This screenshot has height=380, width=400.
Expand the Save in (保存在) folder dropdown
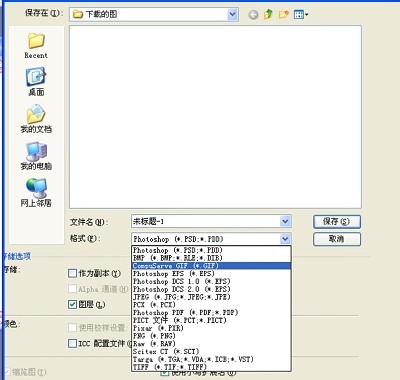click(233, 14)
